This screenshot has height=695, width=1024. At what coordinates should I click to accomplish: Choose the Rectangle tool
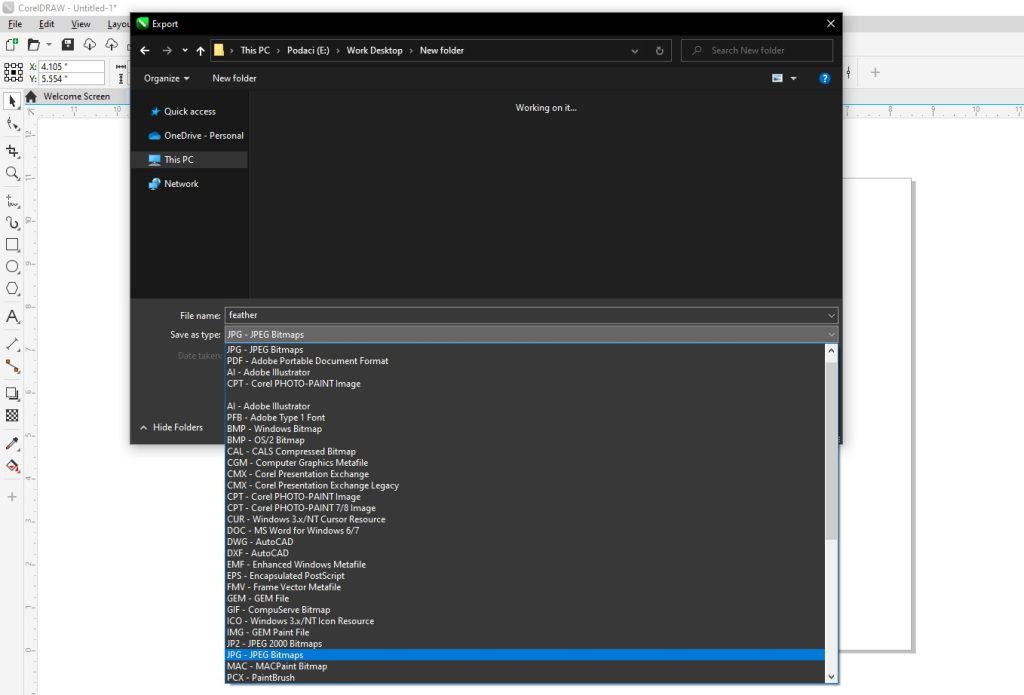click(12, 245)
